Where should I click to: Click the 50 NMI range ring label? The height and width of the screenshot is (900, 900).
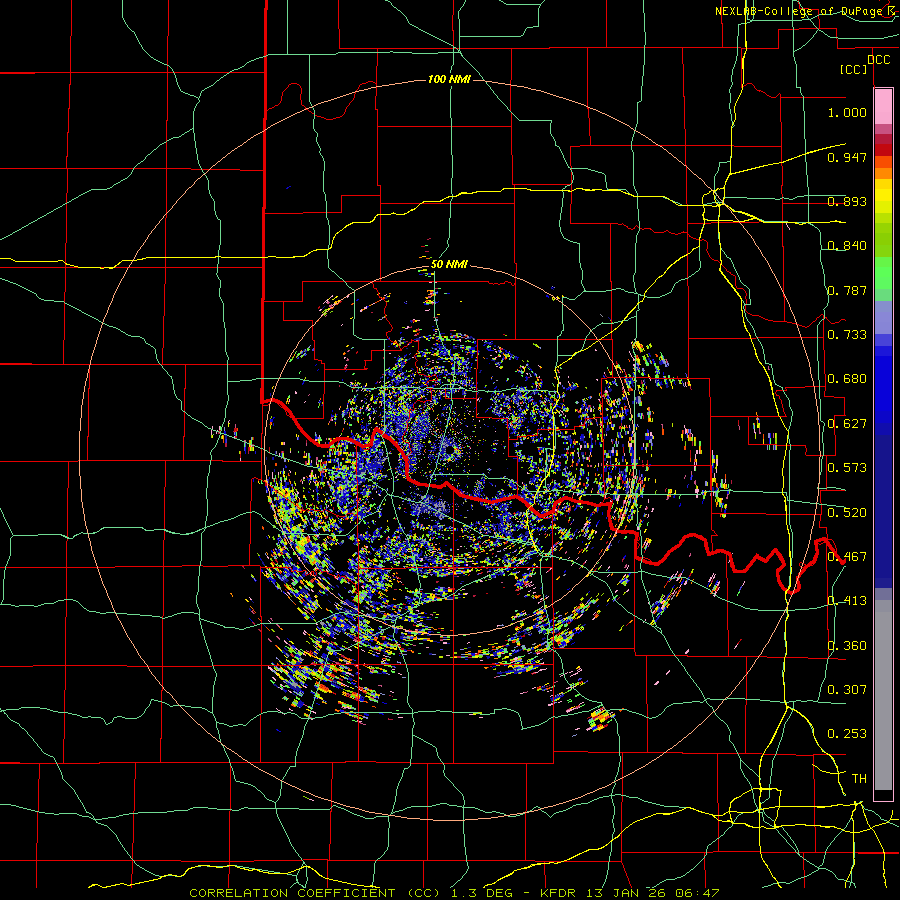[x=449, y=265]
